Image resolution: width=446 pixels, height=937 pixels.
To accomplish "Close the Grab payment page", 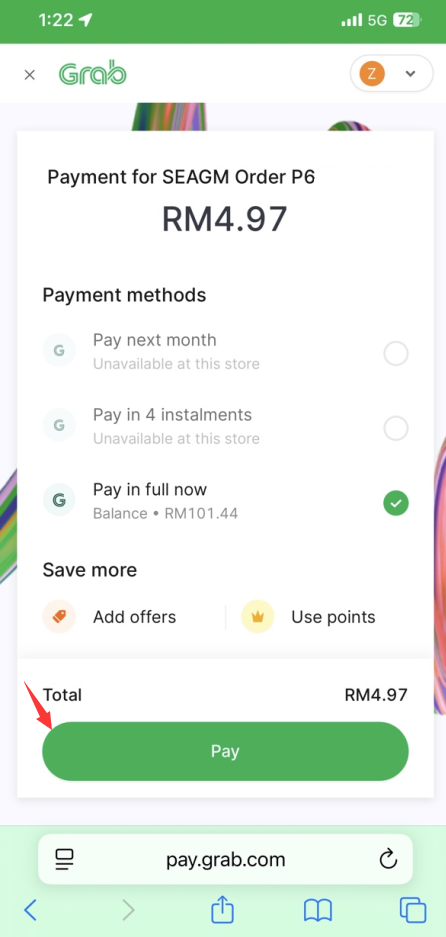I will click(x=29, y=75).
